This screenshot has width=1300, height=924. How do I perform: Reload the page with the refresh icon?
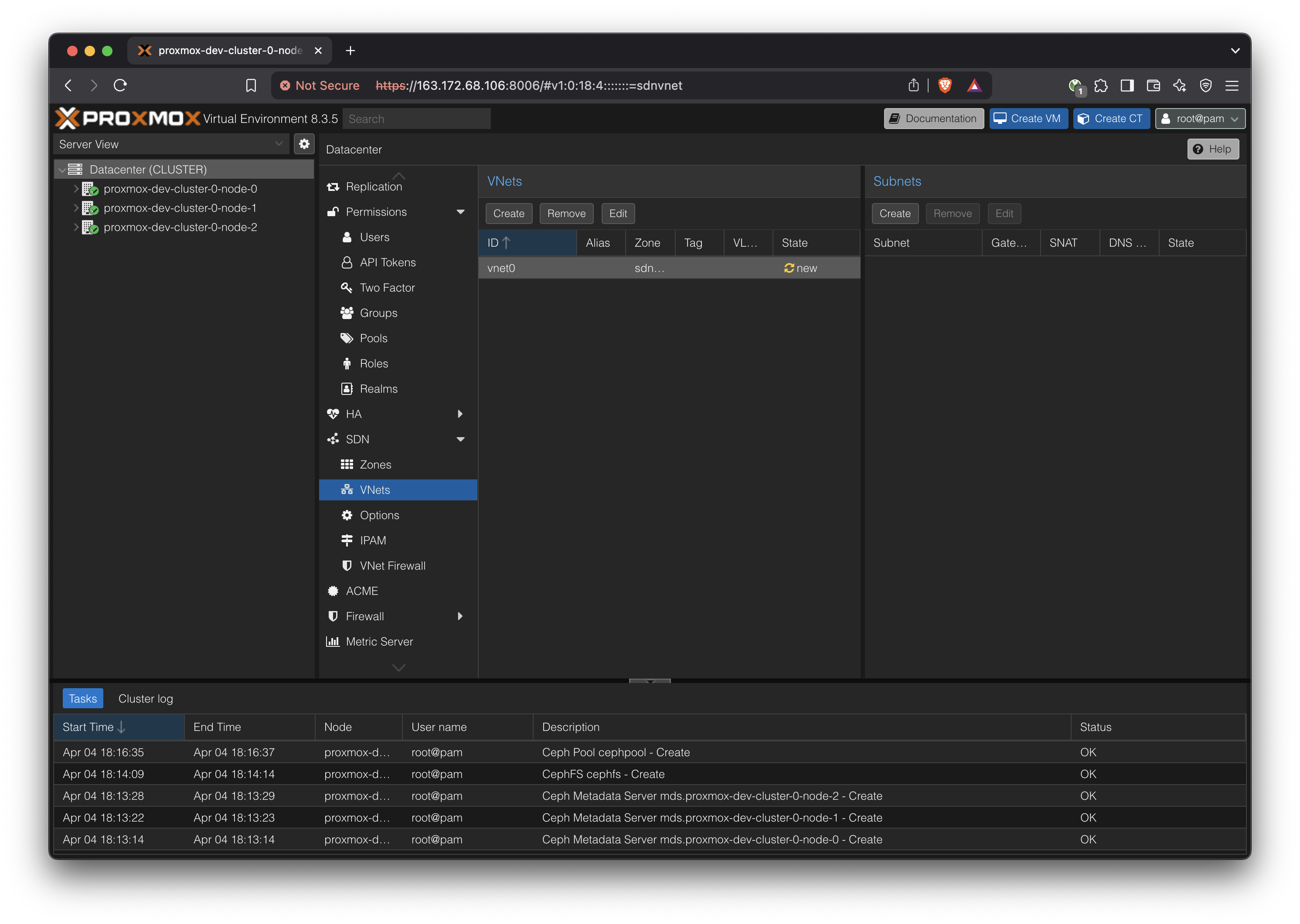click(x=120, y=85)
